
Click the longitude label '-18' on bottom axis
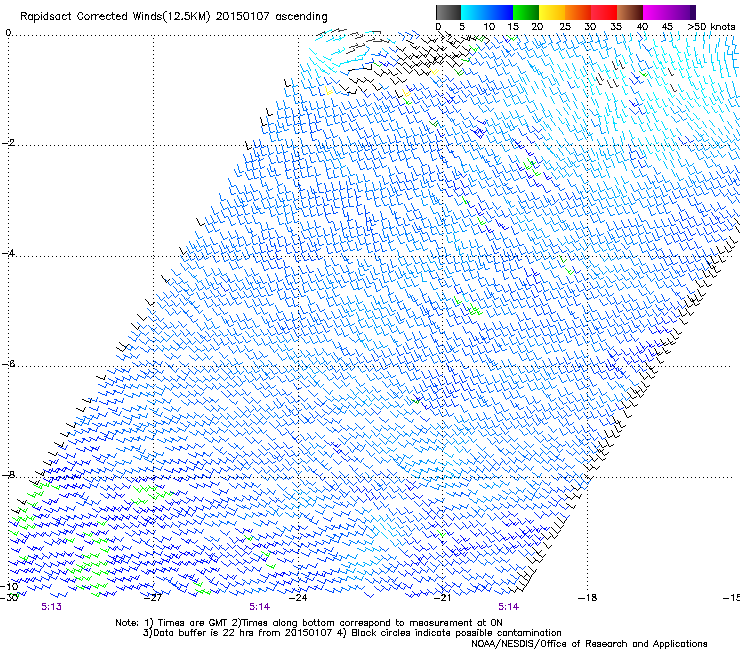[x=587, y=598]
